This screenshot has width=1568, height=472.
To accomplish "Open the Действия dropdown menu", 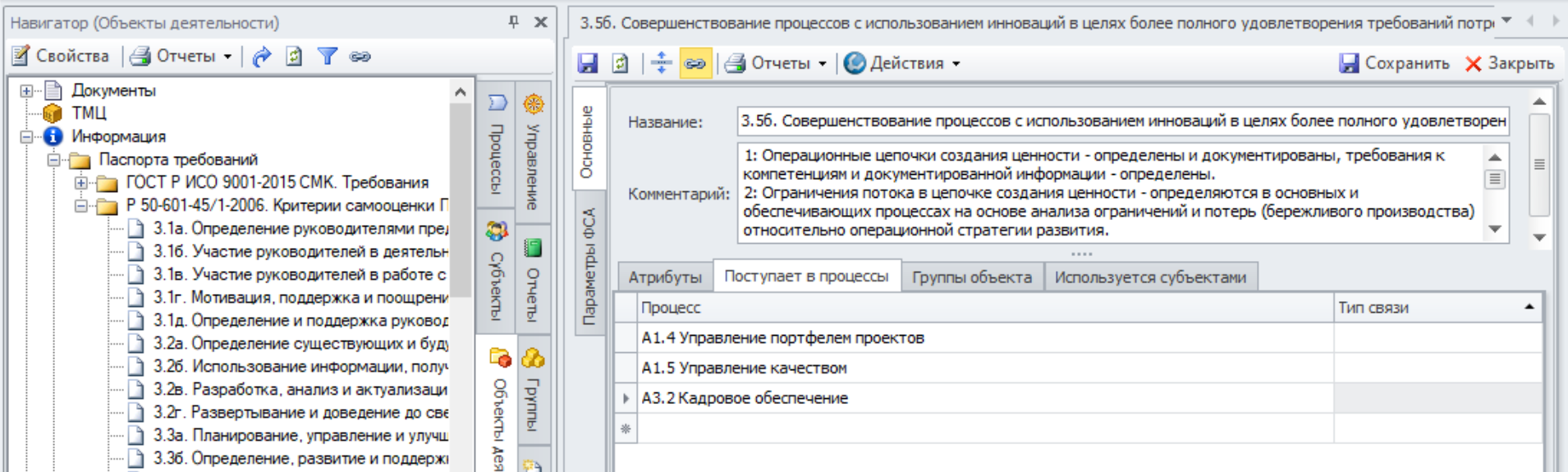I will (903, 63).
